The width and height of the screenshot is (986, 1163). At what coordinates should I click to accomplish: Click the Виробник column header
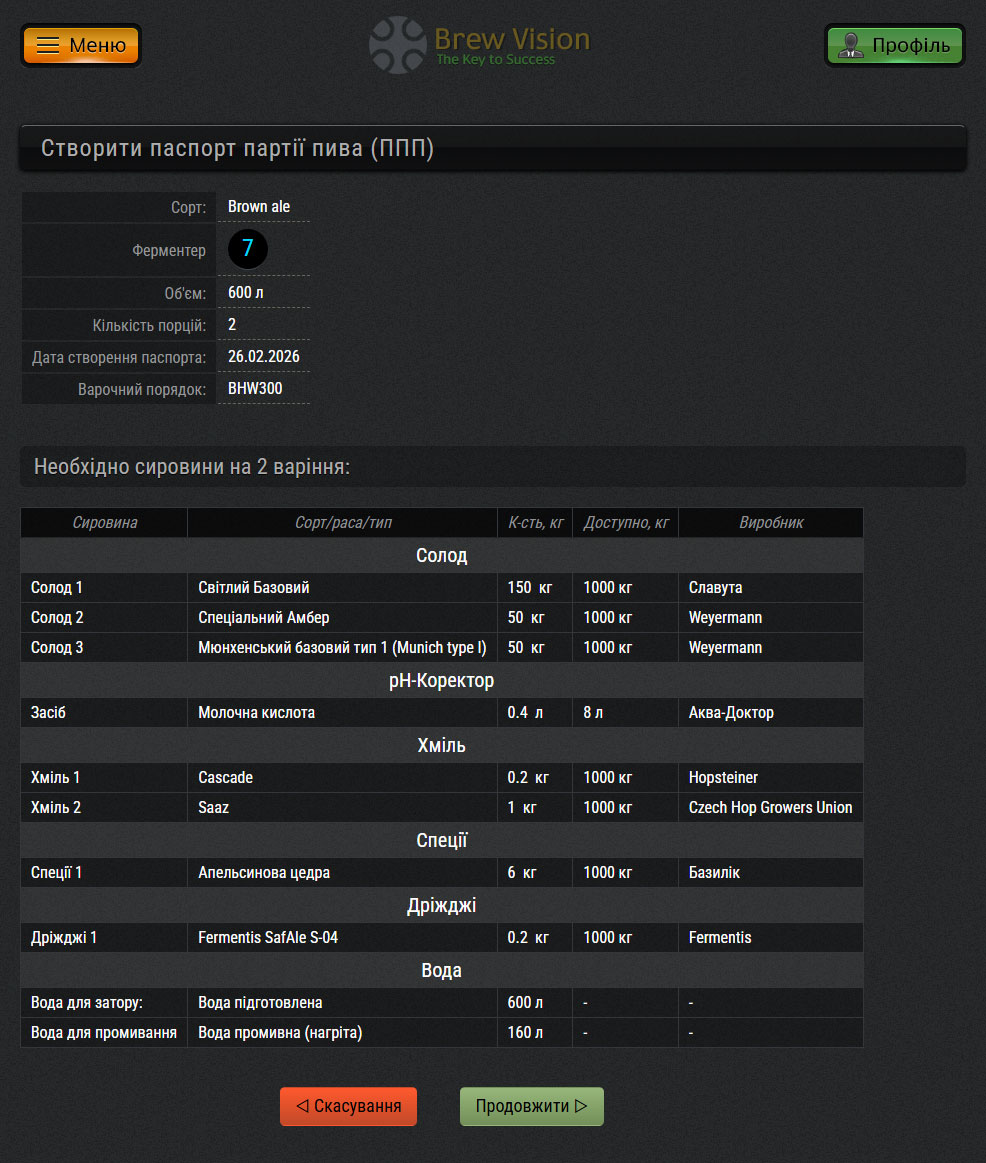click(x=770, y=523)
